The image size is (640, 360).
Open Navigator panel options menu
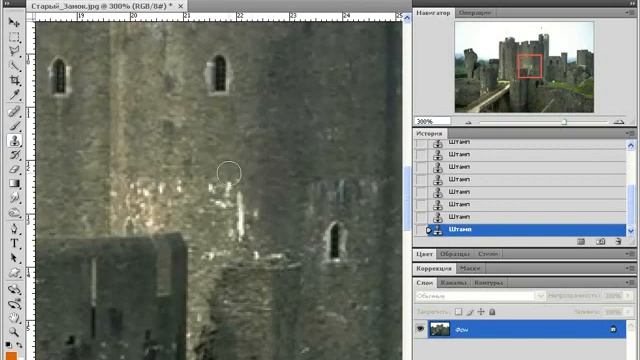pos(630,13)
